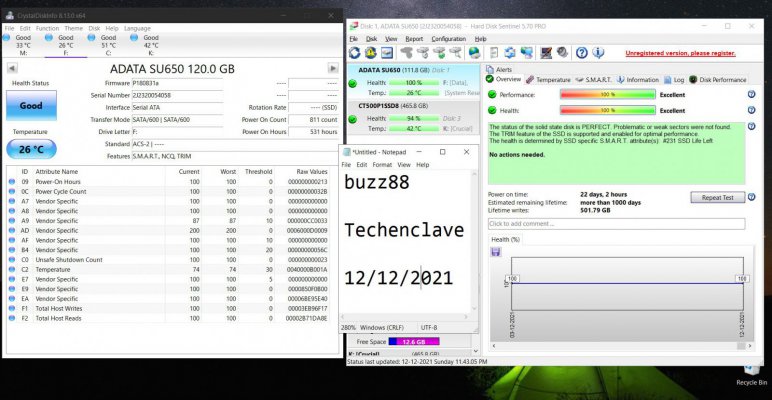This screenshot has height=400, width=772.
Task: Click graph horizontal scrollbar right arrow
Action: (750, 346)
